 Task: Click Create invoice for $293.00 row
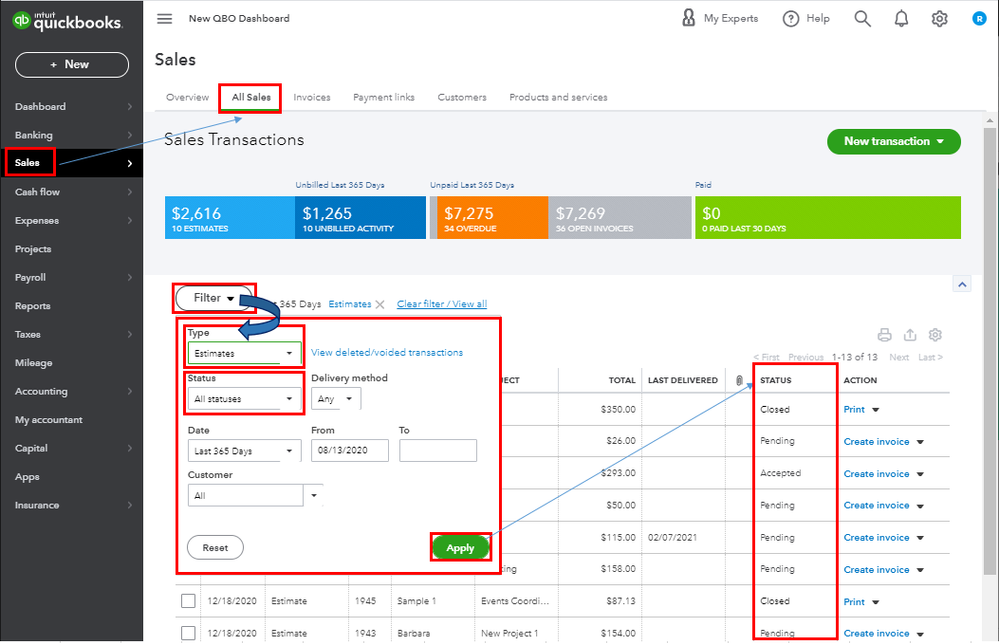[876, 473]
